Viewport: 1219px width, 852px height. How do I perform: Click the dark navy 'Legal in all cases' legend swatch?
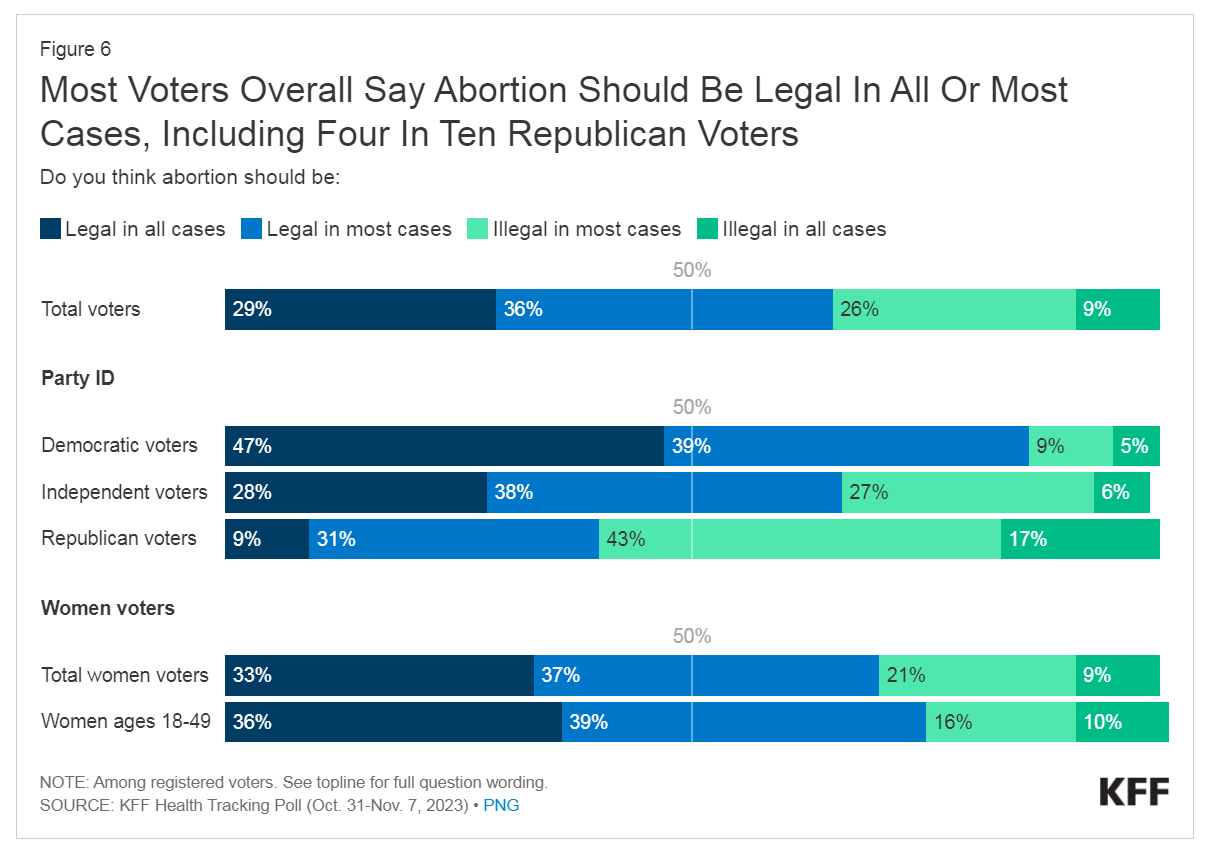[50, 229]
